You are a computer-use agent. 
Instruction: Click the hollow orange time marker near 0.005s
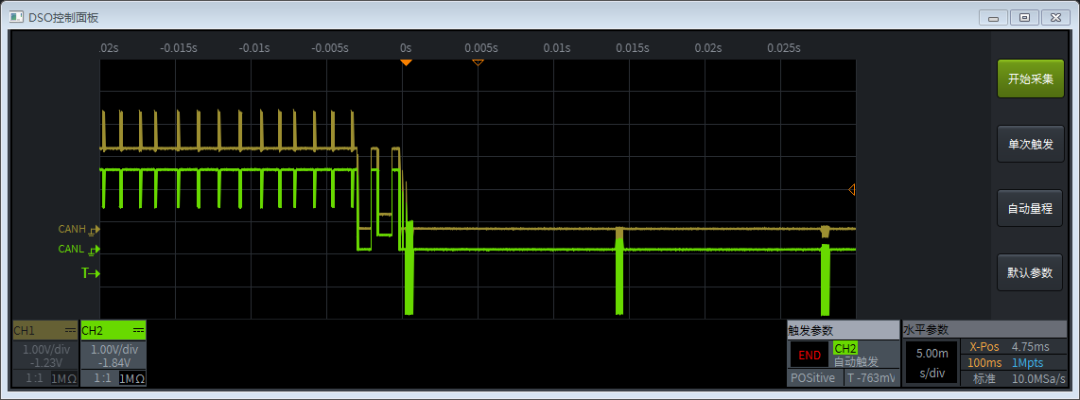pyautogui.click(x=478, y=63)
